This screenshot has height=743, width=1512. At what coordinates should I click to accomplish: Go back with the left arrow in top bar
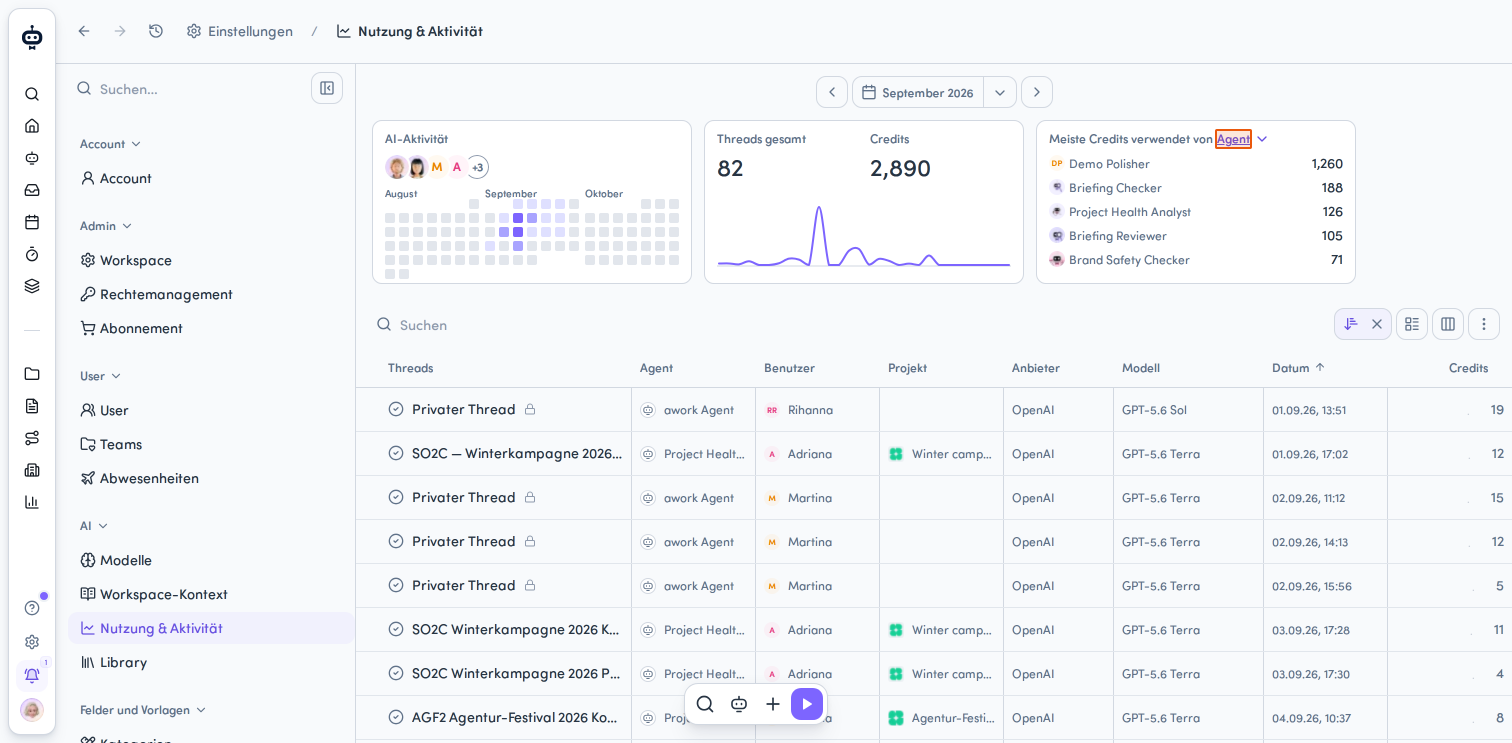click(x=84, y=31)
